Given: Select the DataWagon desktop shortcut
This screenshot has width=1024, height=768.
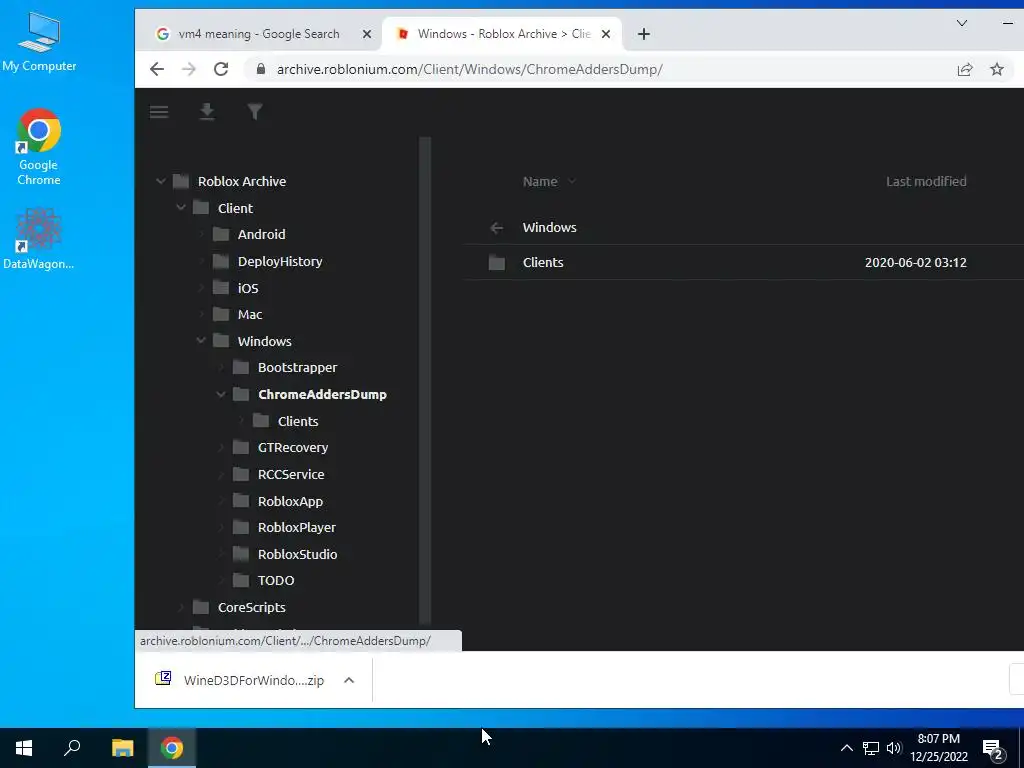Looking at the screenshot, I should coord(39,238).
